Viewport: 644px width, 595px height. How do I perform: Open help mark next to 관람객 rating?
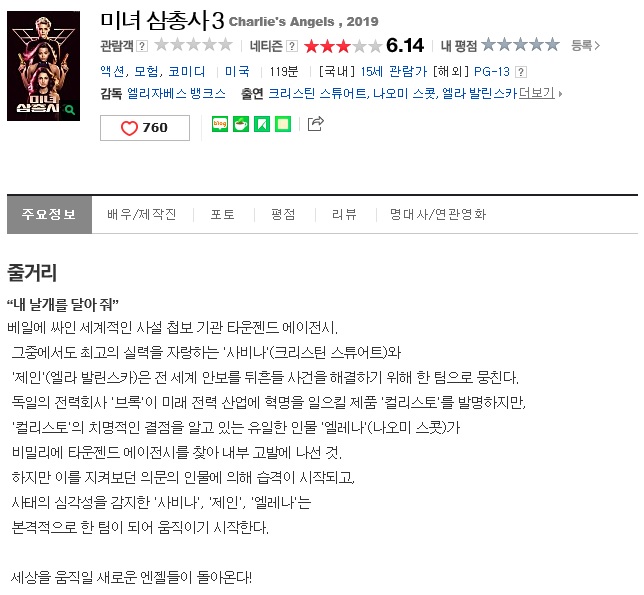coord(142,46)
